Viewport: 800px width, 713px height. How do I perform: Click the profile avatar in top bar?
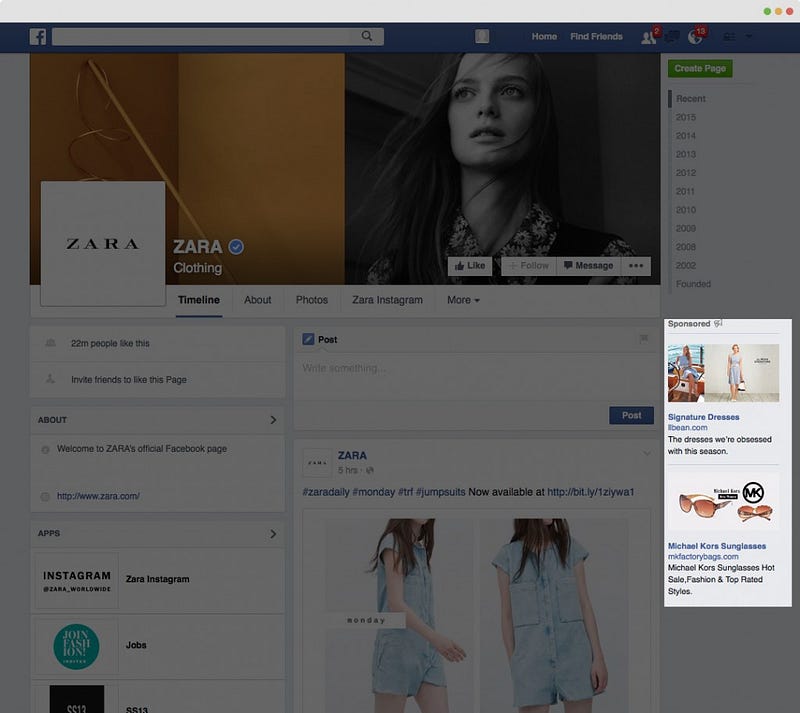coord(482,36)
